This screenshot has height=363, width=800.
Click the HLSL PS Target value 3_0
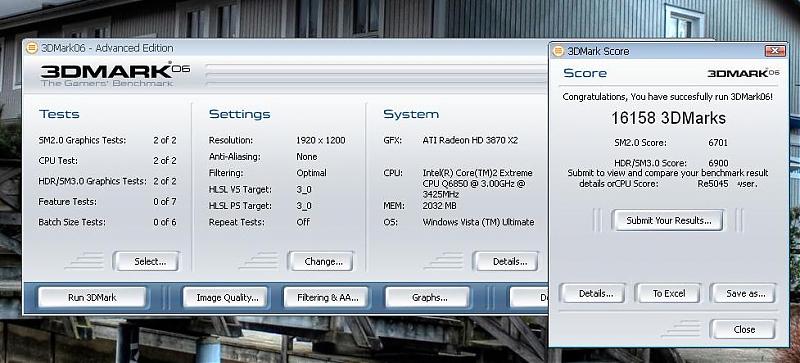pyautogui.click(x=304, y=206)
